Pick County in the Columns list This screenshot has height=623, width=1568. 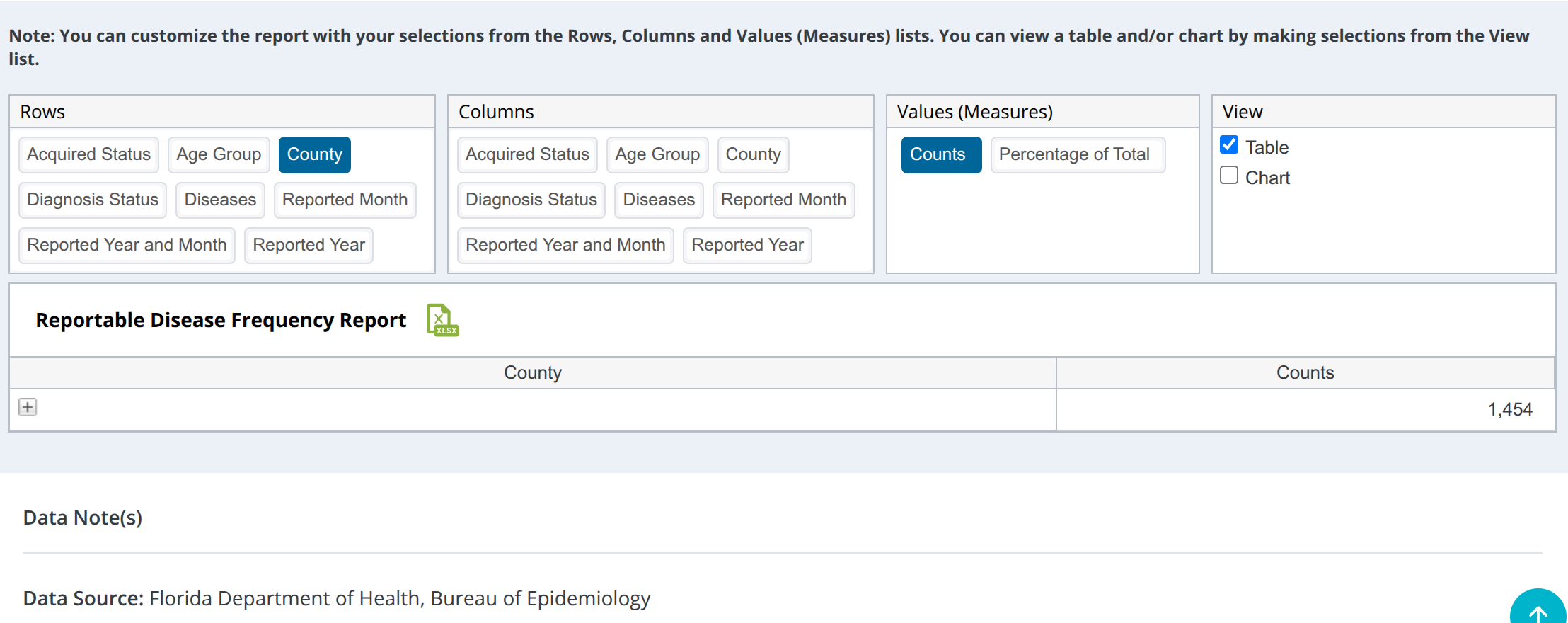pyautogui.click(x=753, y=154)
